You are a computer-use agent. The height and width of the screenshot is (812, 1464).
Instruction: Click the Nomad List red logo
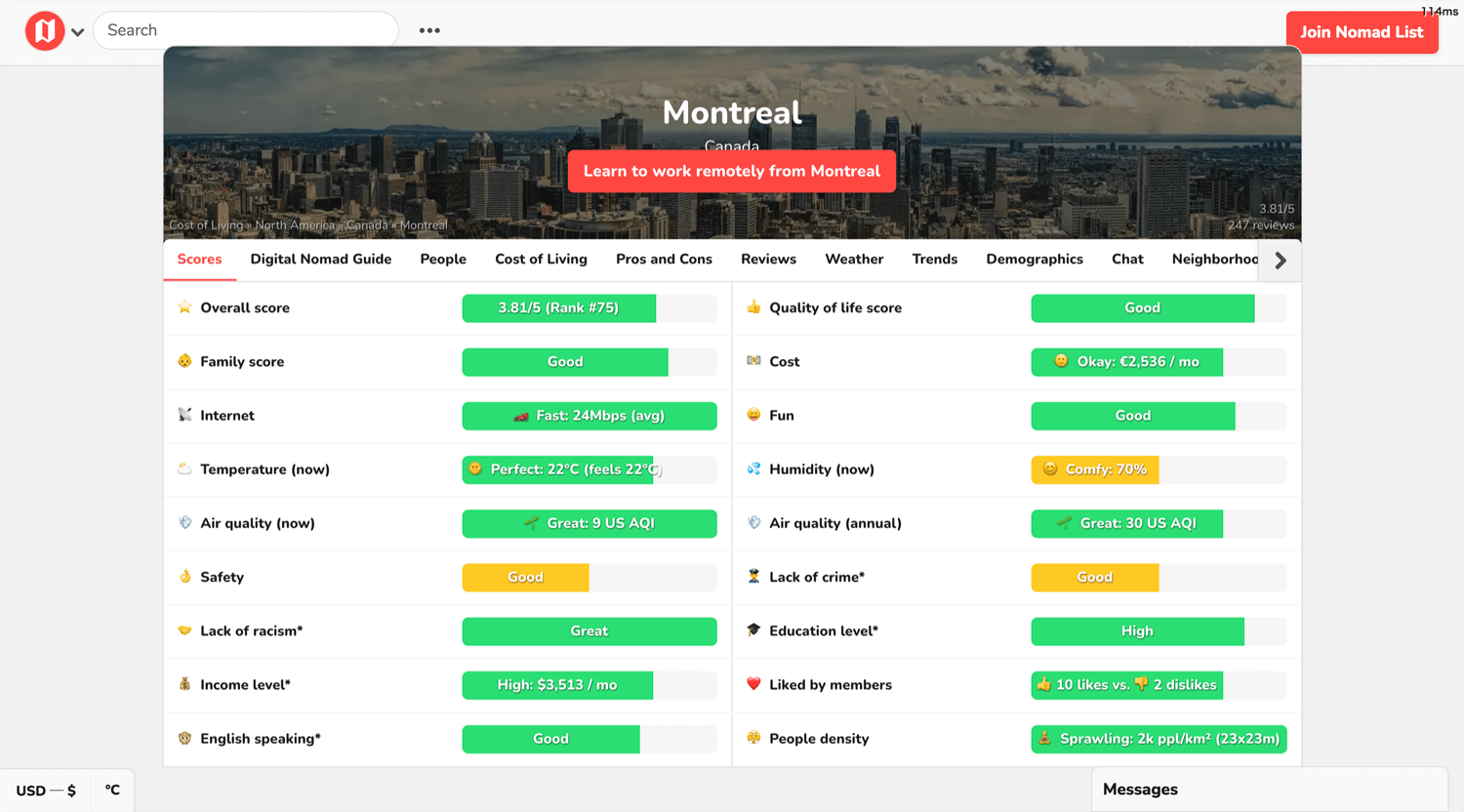[x=44, y=31]
